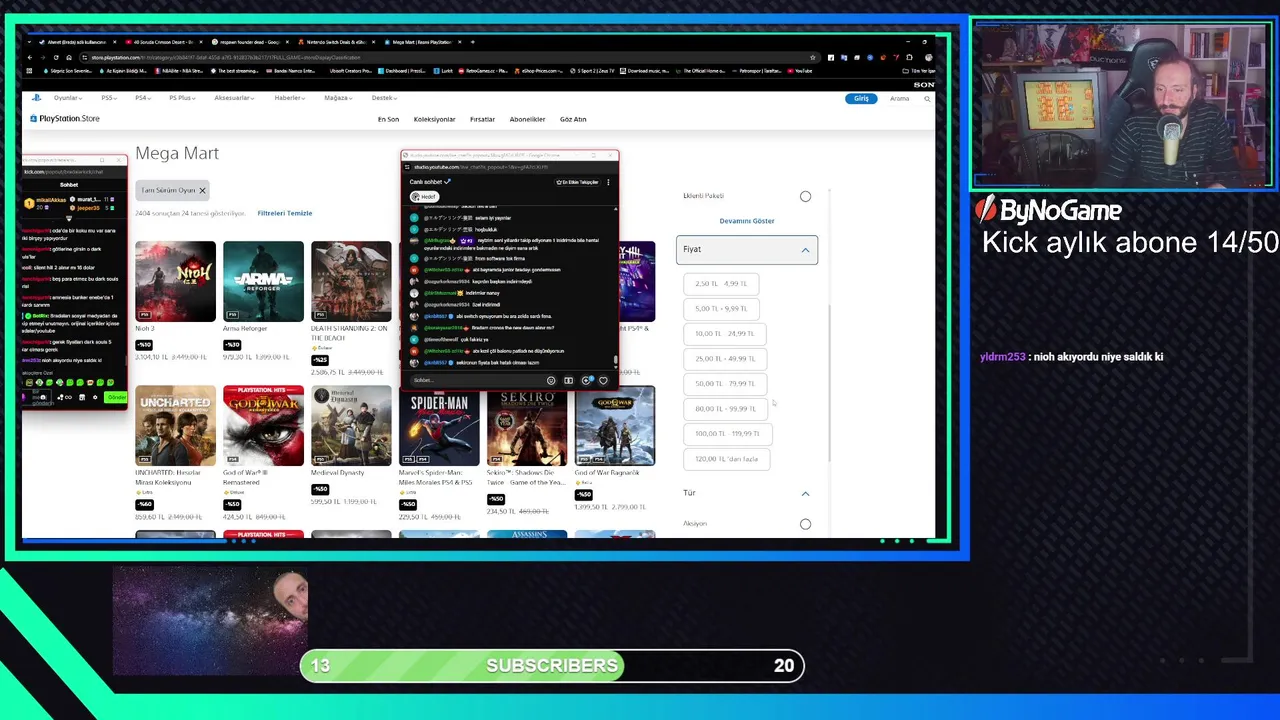Open the Nioh 3 game thumbnail
Viewport: 1280px width, 720px height.
click(x=175, y=281)
